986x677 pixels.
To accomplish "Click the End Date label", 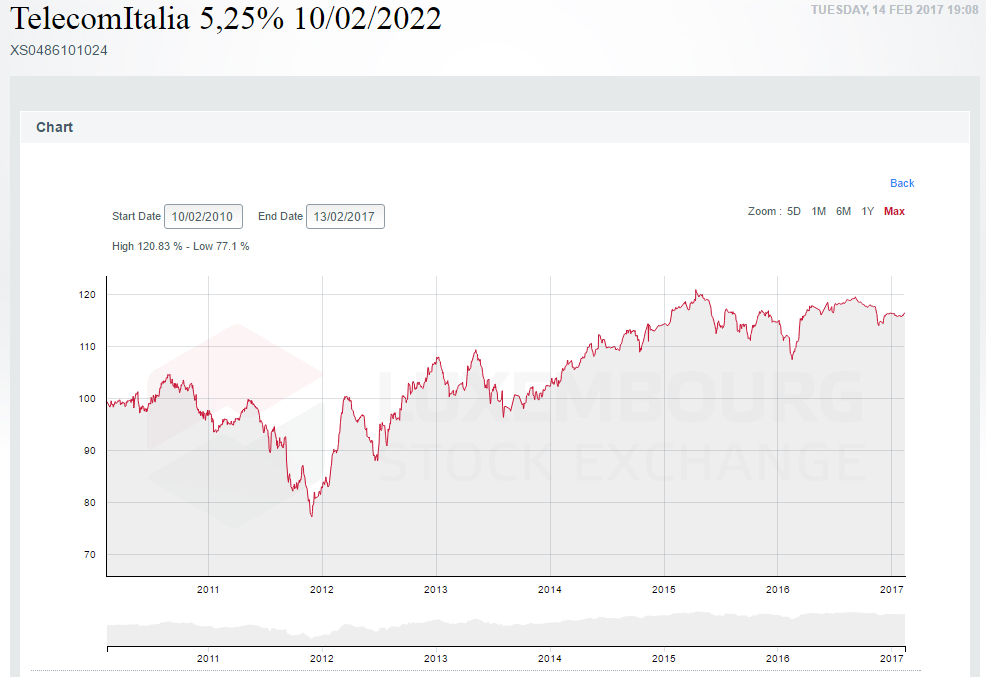I will point(280,216).
